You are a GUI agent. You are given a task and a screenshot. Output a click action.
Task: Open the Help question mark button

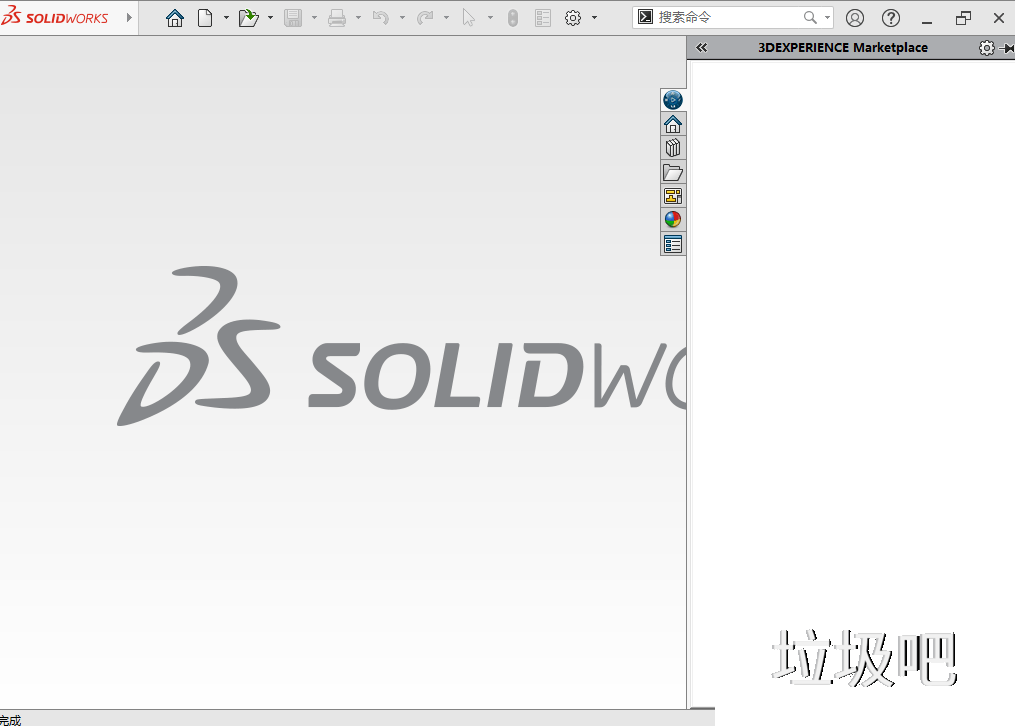tap(891, 18)
